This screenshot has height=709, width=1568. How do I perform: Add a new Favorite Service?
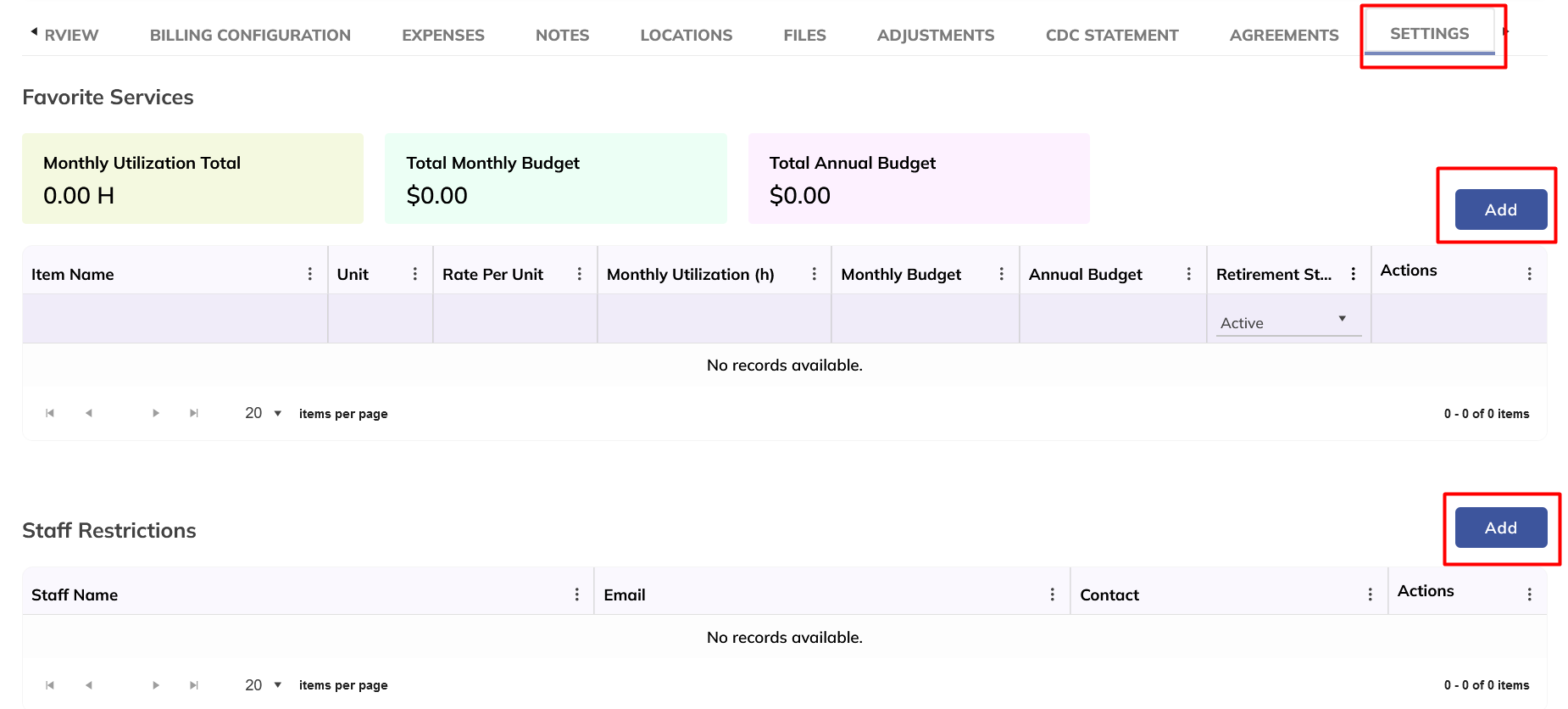point(1500,209)
